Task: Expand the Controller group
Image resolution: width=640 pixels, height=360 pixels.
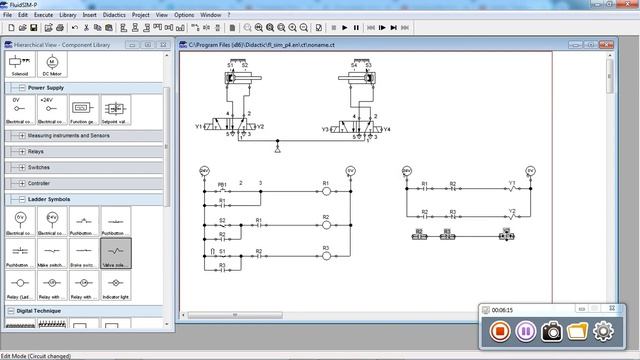Action: 22,183
